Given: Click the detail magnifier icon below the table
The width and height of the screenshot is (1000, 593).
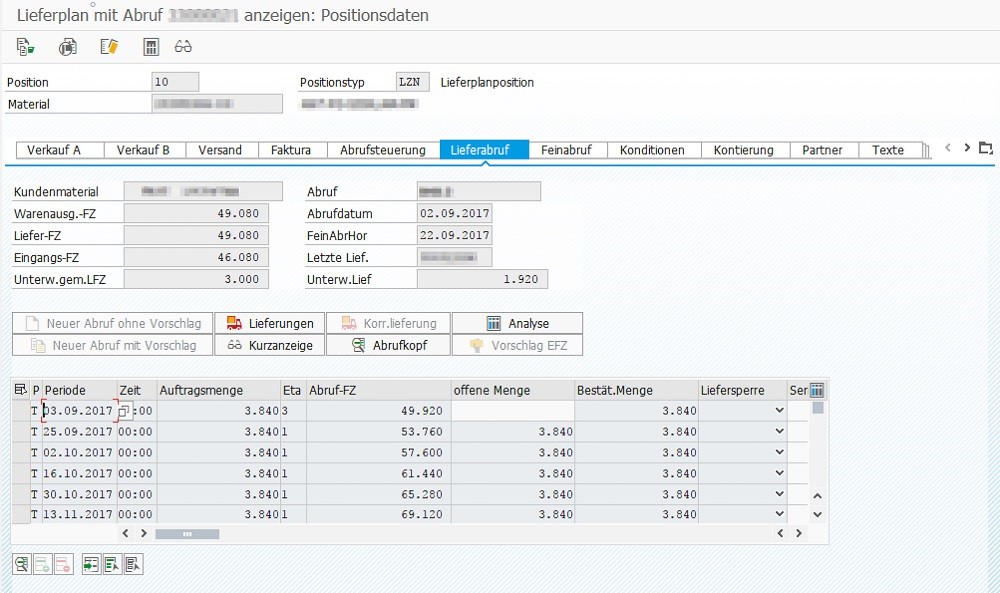Looking at the screenshot, I should [x=22, y=564].
